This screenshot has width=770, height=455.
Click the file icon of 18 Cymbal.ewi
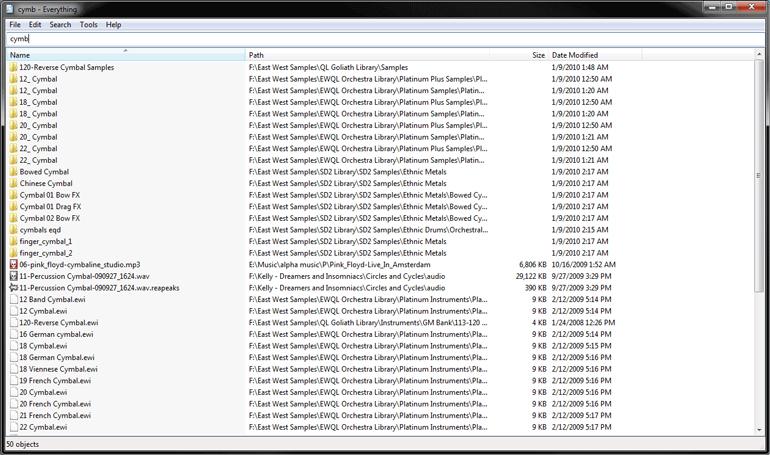pyautogui.click(x=14, y=346)
